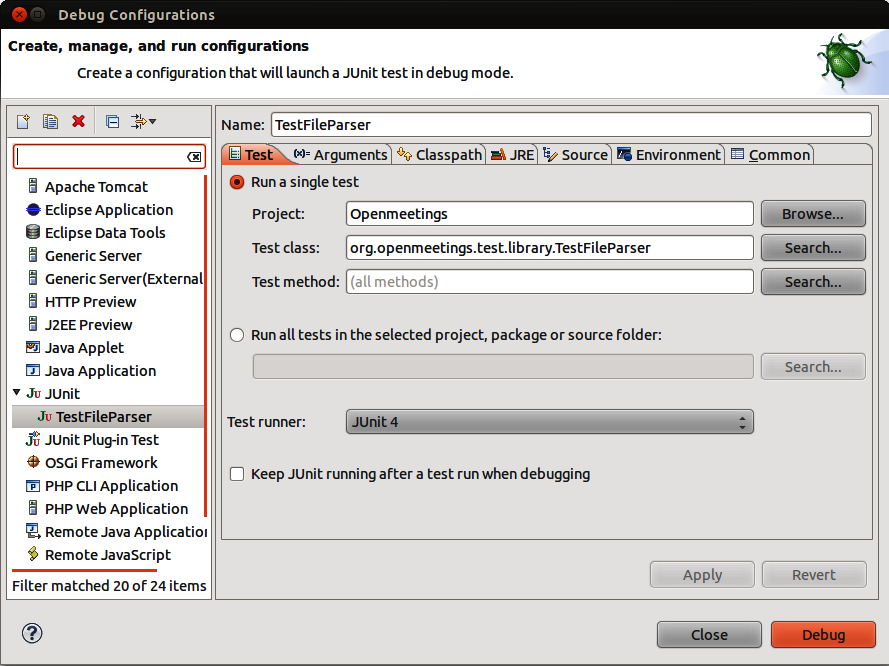Click the Close button at the dialog bottom
Viewport: 889px width, 666px height.
pos(709,634)
